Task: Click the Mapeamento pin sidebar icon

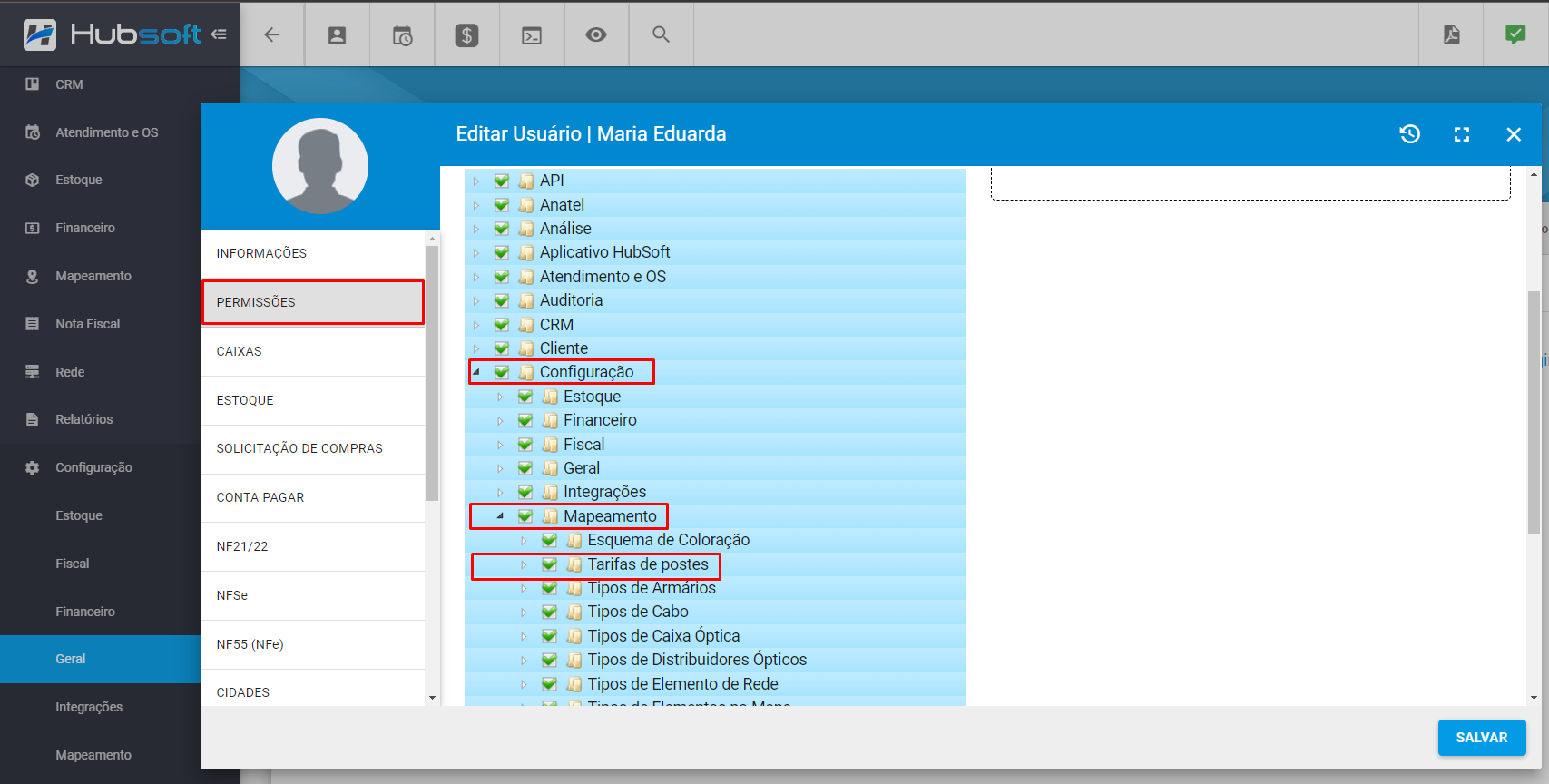Action: [x=33, y=276]
